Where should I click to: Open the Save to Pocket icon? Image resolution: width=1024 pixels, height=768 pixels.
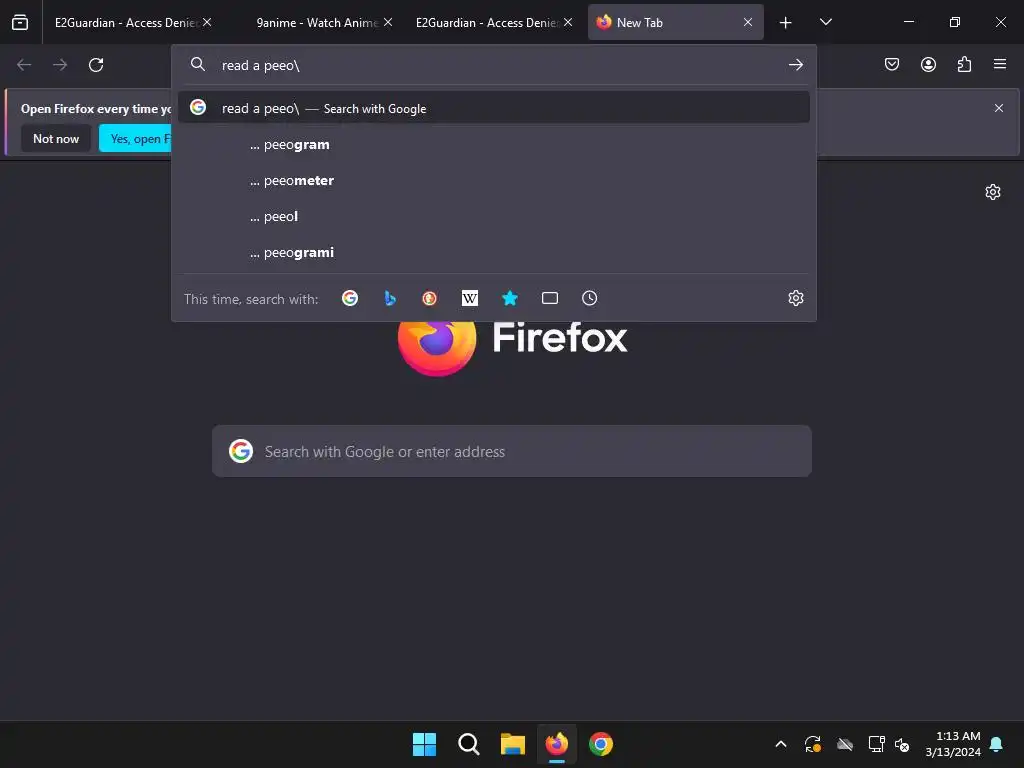(892, 64)
